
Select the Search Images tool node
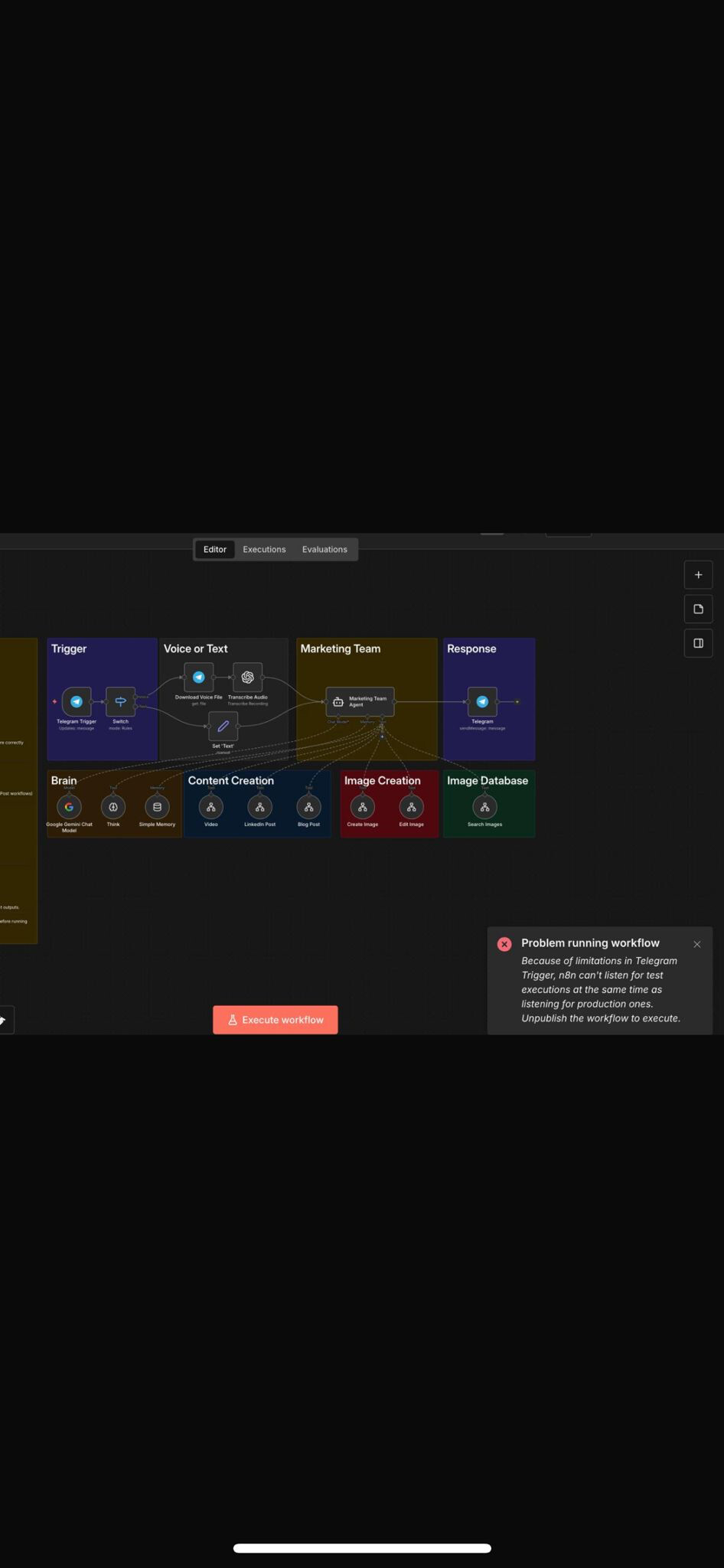(484, 806)
